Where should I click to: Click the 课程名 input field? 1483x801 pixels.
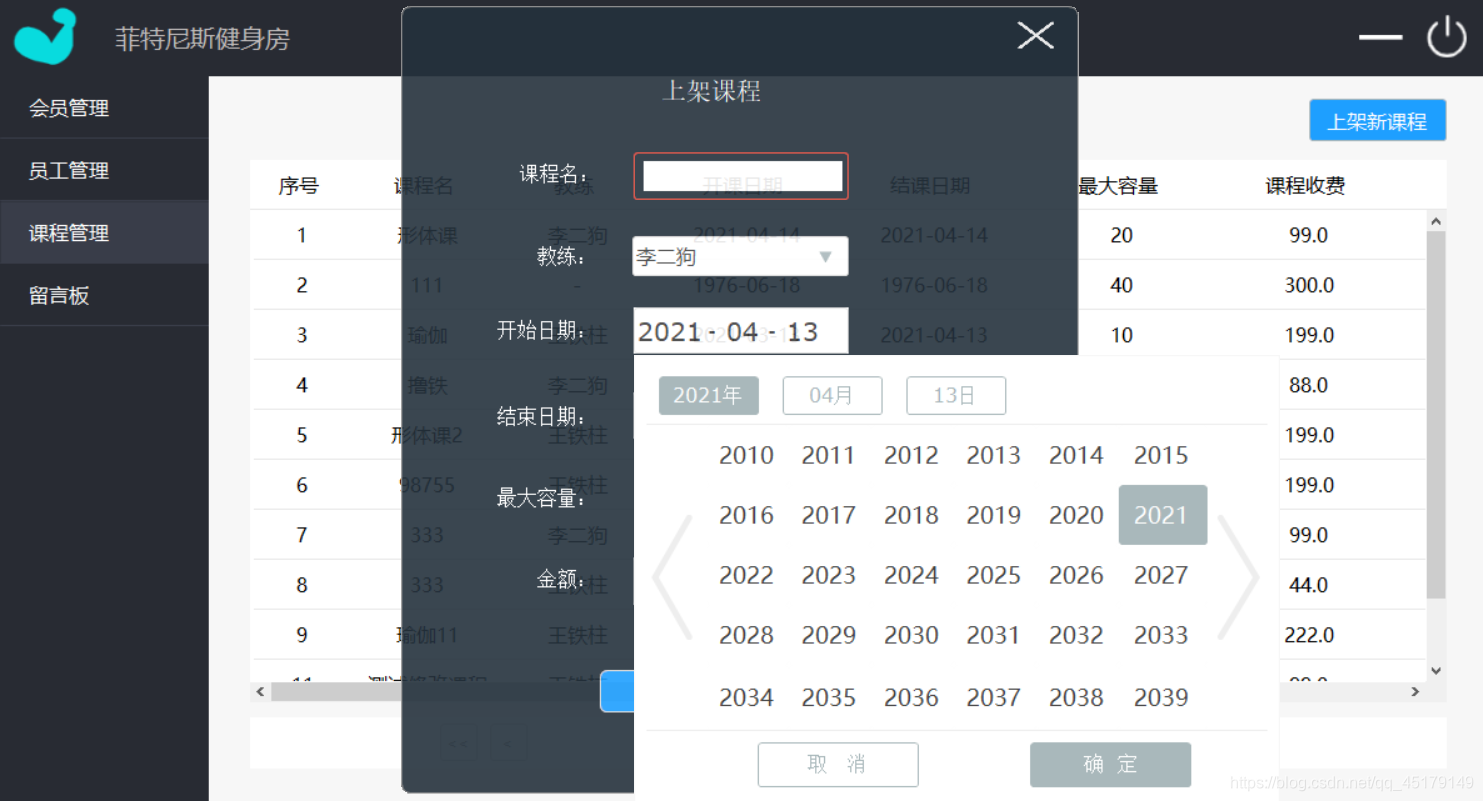(741, 176)
